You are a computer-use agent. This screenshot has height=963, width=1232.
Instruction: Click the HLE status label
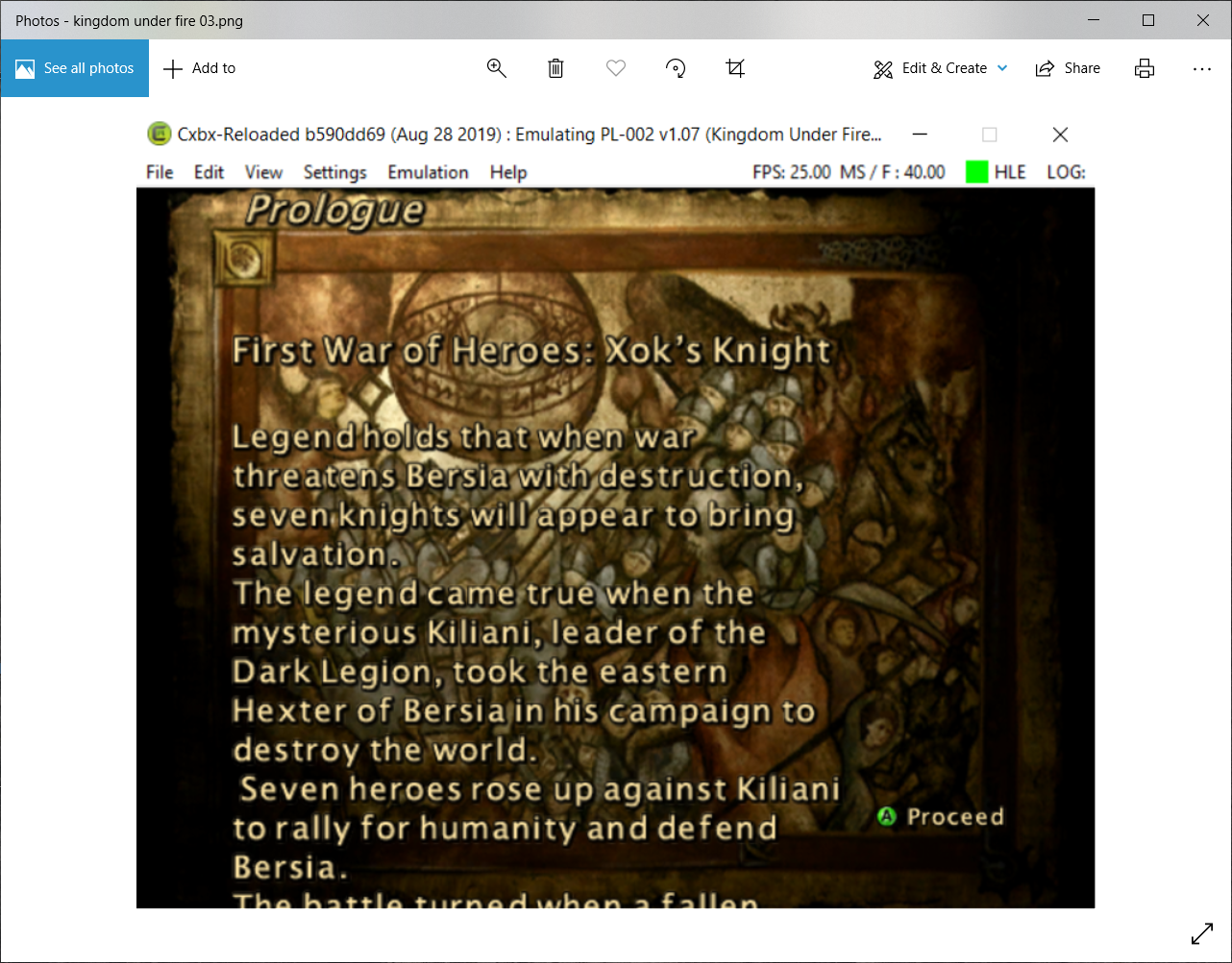point(1010,172)
